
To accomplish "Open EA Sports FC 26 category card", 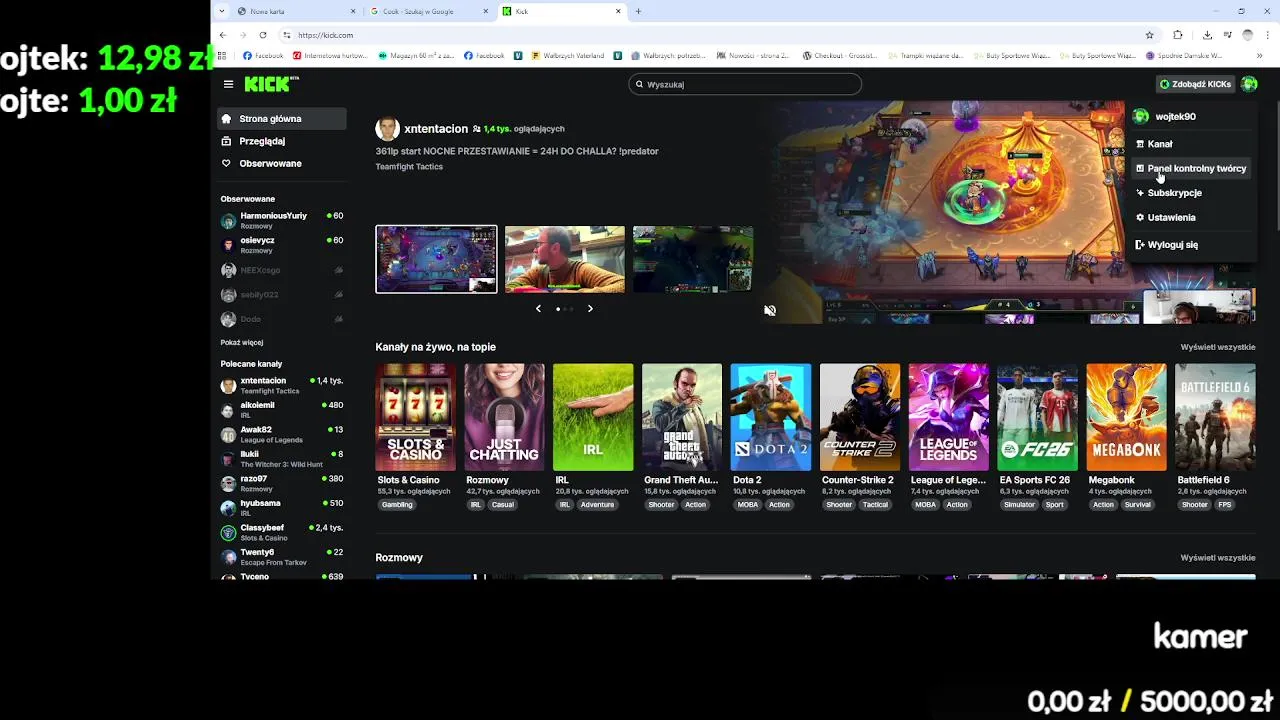I will pyautogui.click(x=1038, y=417).
